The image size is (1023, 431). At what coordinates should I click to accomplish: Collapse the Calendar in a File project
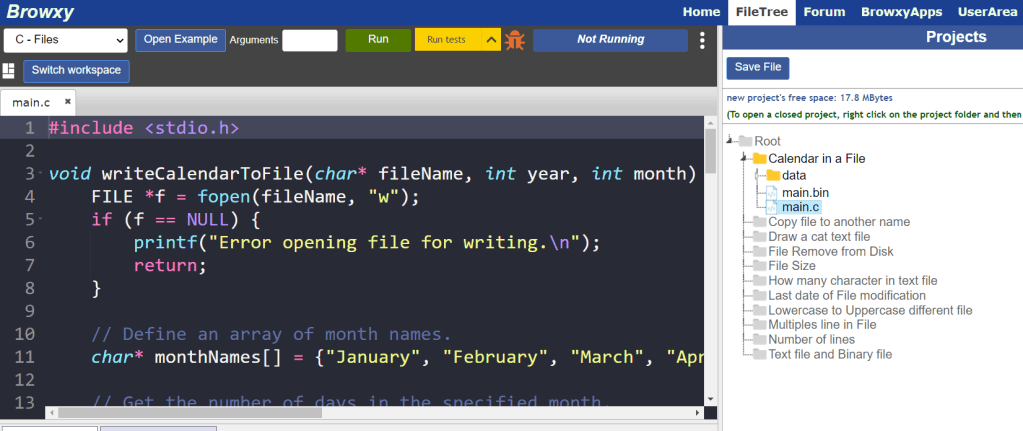[x=744, y=158]
